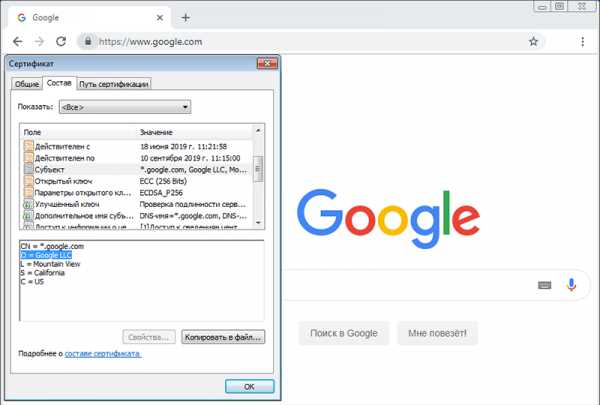Click icon beside 'Действителен с' field
Image resolution: width=600 pixels, height=405 pixels.
(28, 146)
